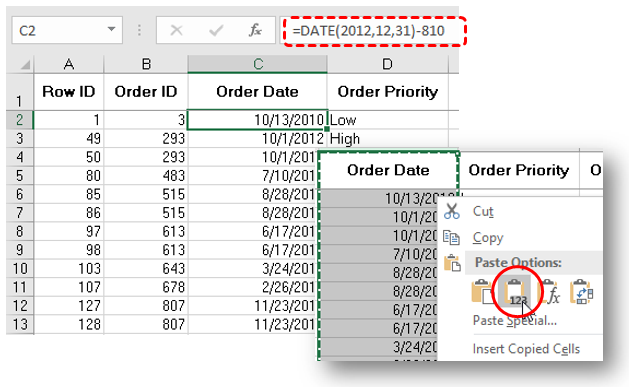Select row 13 header
629x387 pixels.
coord(19,324)
